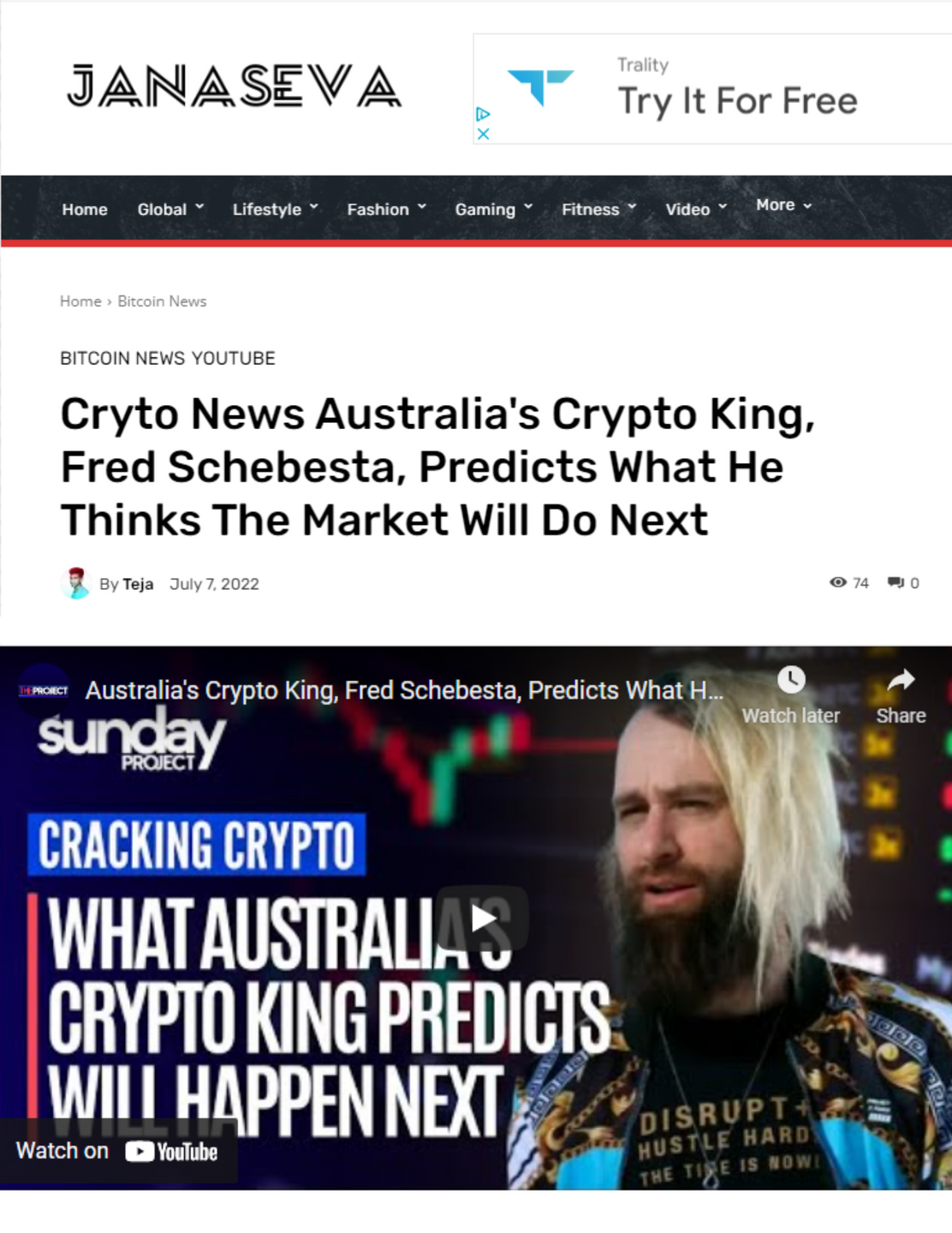Click the Watch later clock icon
The width and height of the screenshot is (952, 1233).
tap(791, 680)
